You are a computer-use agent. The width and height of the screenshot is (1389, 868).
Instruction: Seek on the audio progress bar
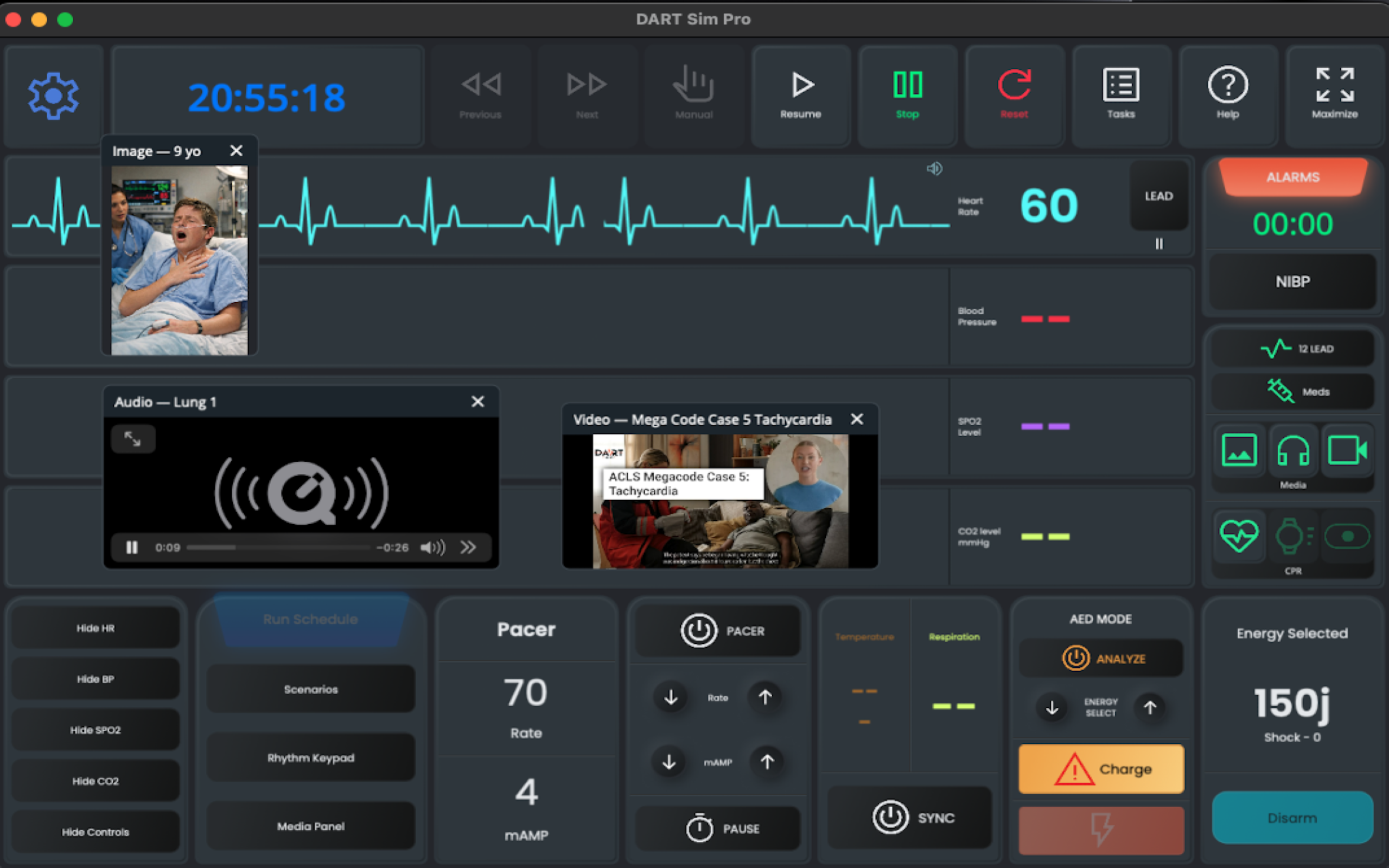[278, 548]
